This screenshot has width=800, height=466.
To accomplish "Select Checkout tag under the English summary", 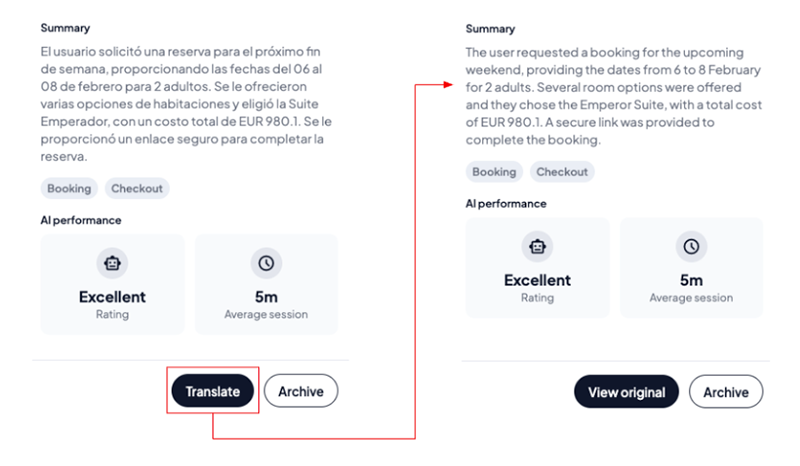I will click(x=562, y=172).
